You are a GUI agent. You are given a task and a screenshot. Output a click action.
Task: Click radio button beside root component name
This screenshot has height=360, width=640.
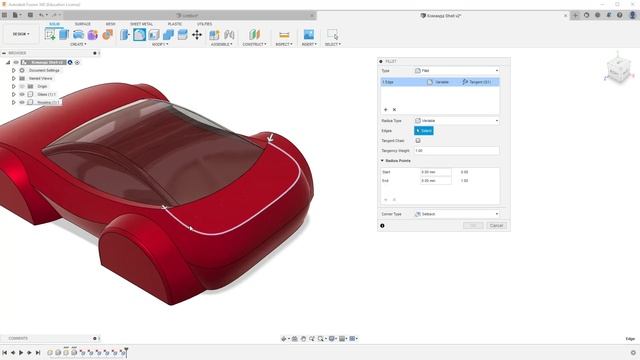click(x=77, y=62)
